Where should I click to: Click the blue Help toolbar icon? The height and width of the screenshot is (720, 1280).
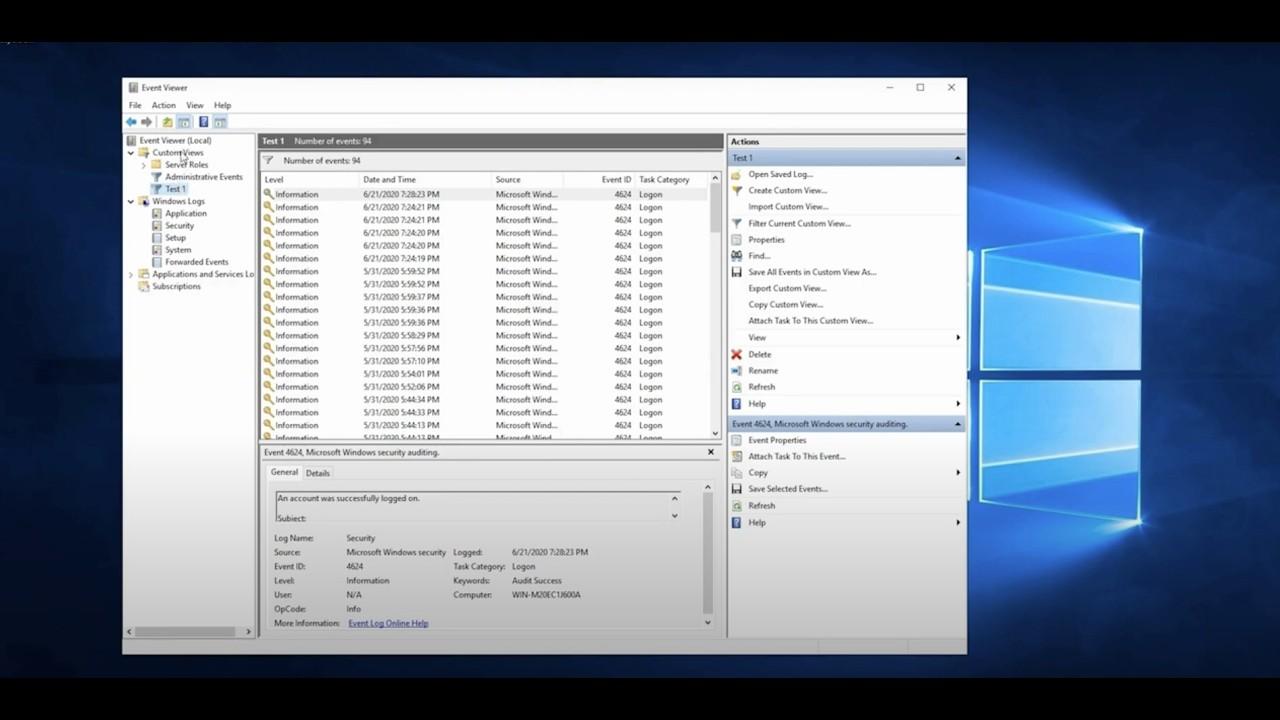(x=203, y=122)
